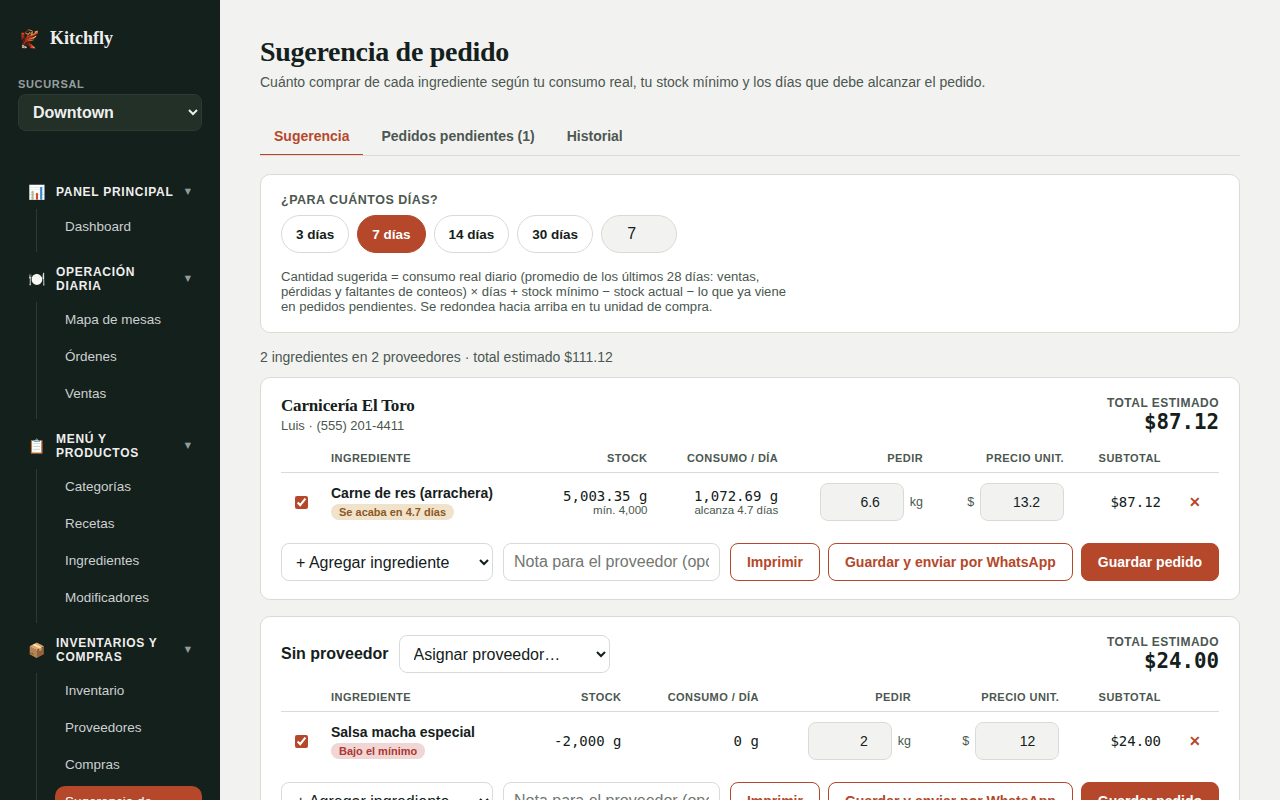Click Guardar pedido for Carnicería El Toro

[x=1150, y=562]
